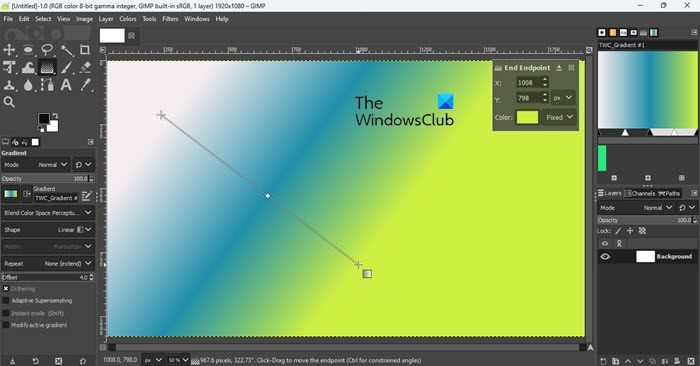Hide the Background layer eye icon

(x=605, y=257)
